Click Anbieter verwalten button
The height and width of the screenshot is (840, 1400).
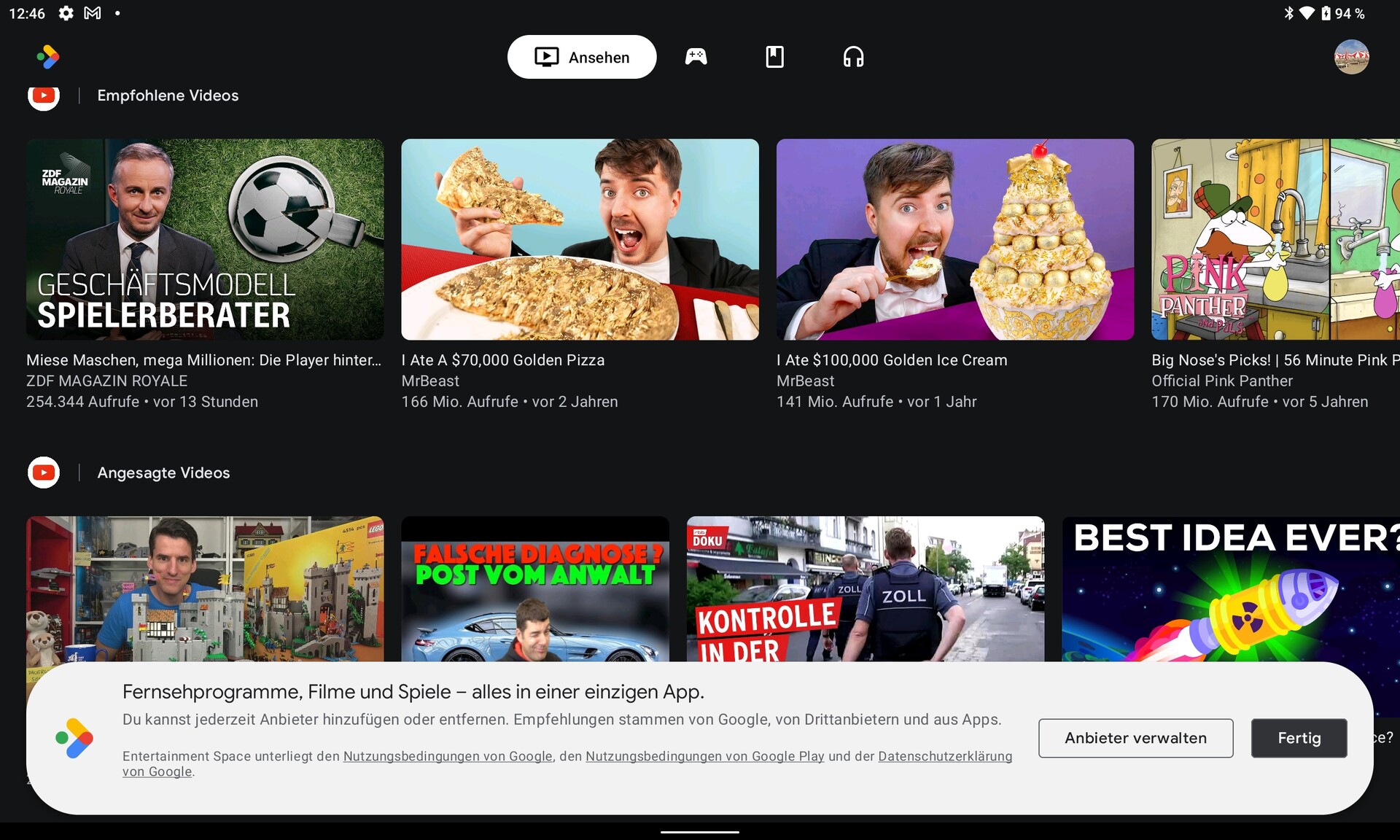pyautogui.click(x=1135, y=738)
